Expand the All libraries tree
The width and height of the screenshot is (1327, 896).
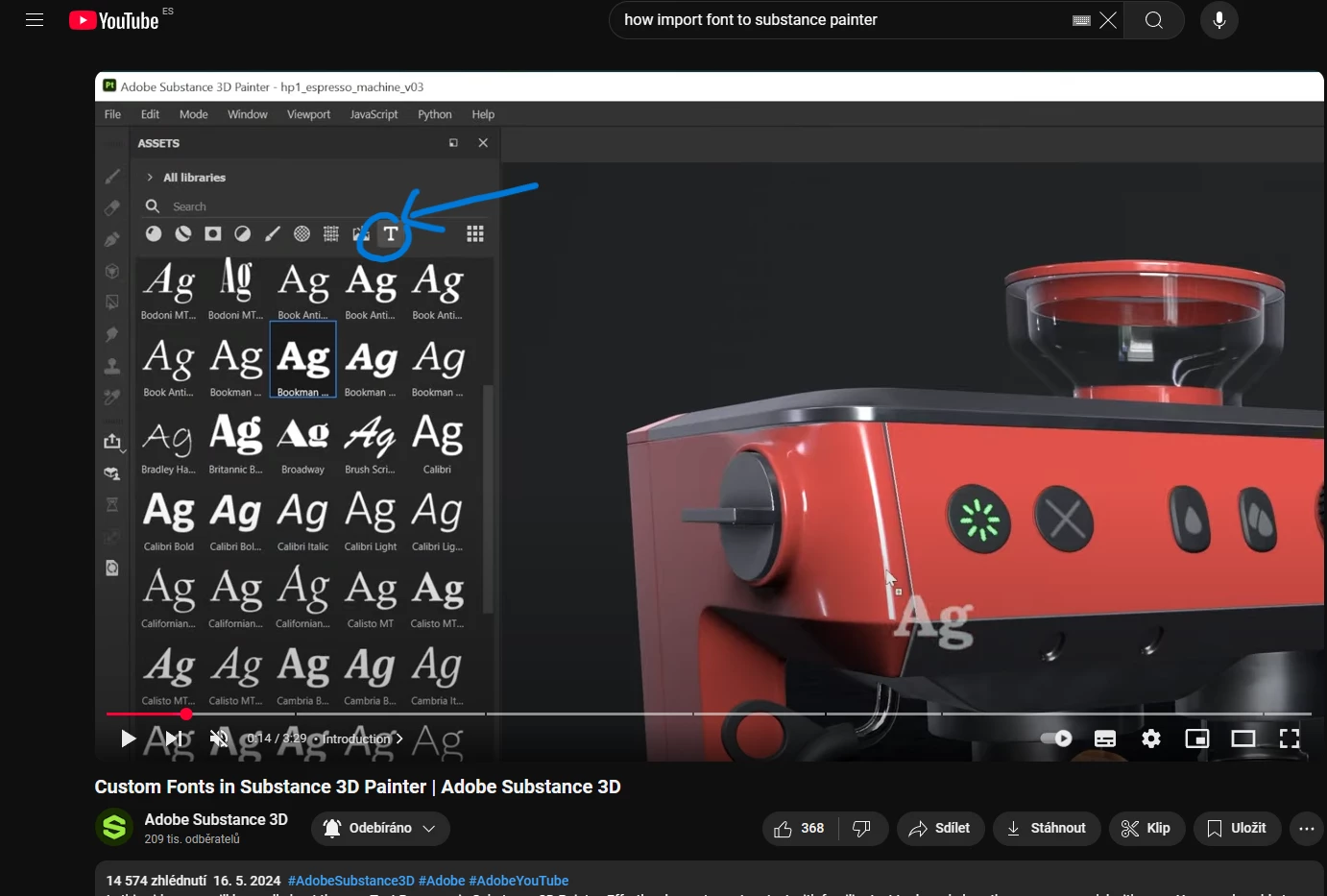150,178
